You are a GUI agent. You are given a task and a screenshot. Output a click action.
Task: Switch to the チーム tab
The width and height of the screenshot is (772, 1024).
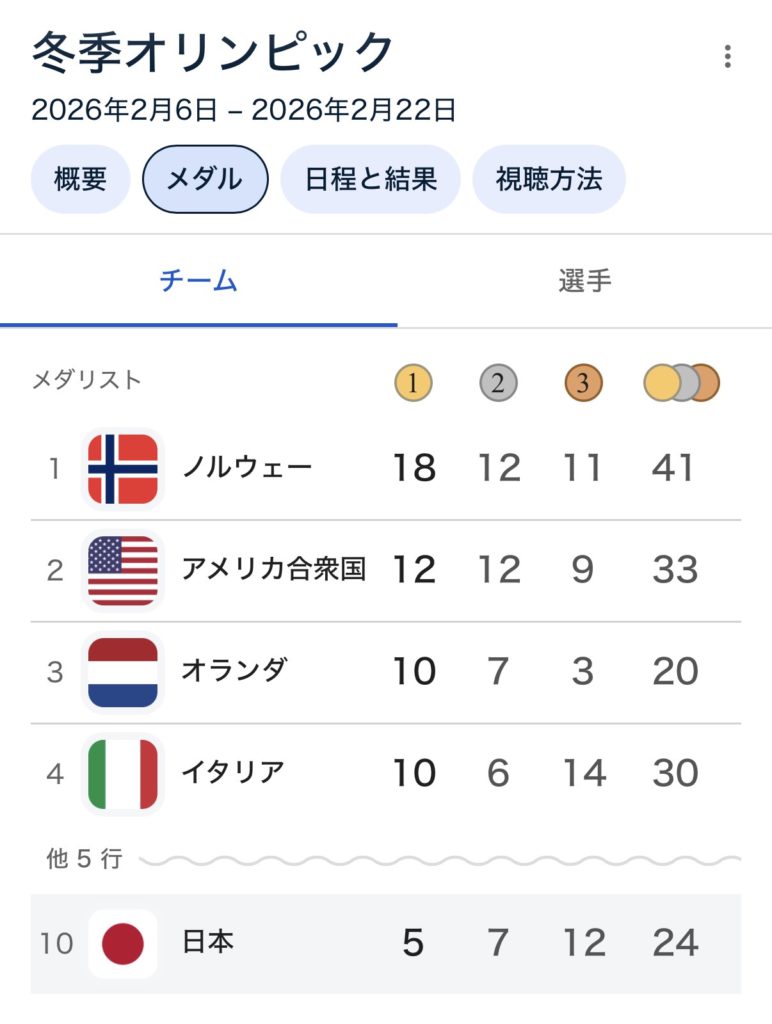tap(198, 281)
